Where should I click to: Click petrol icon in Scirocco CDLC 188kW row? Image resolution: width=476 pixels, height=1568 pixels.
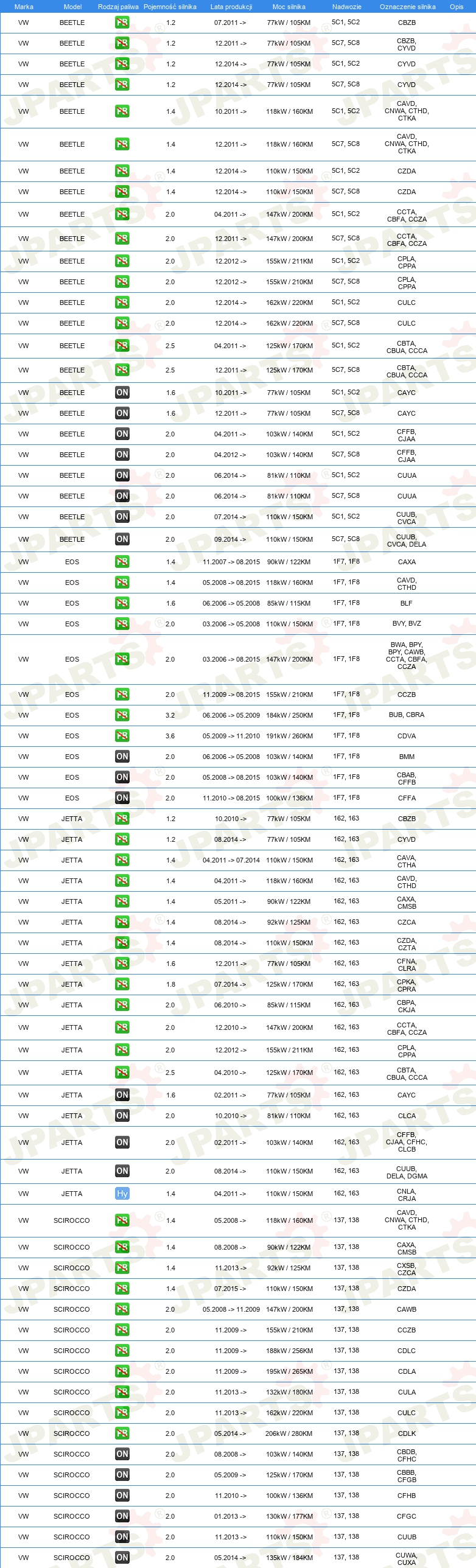[x=122, y=1351]
